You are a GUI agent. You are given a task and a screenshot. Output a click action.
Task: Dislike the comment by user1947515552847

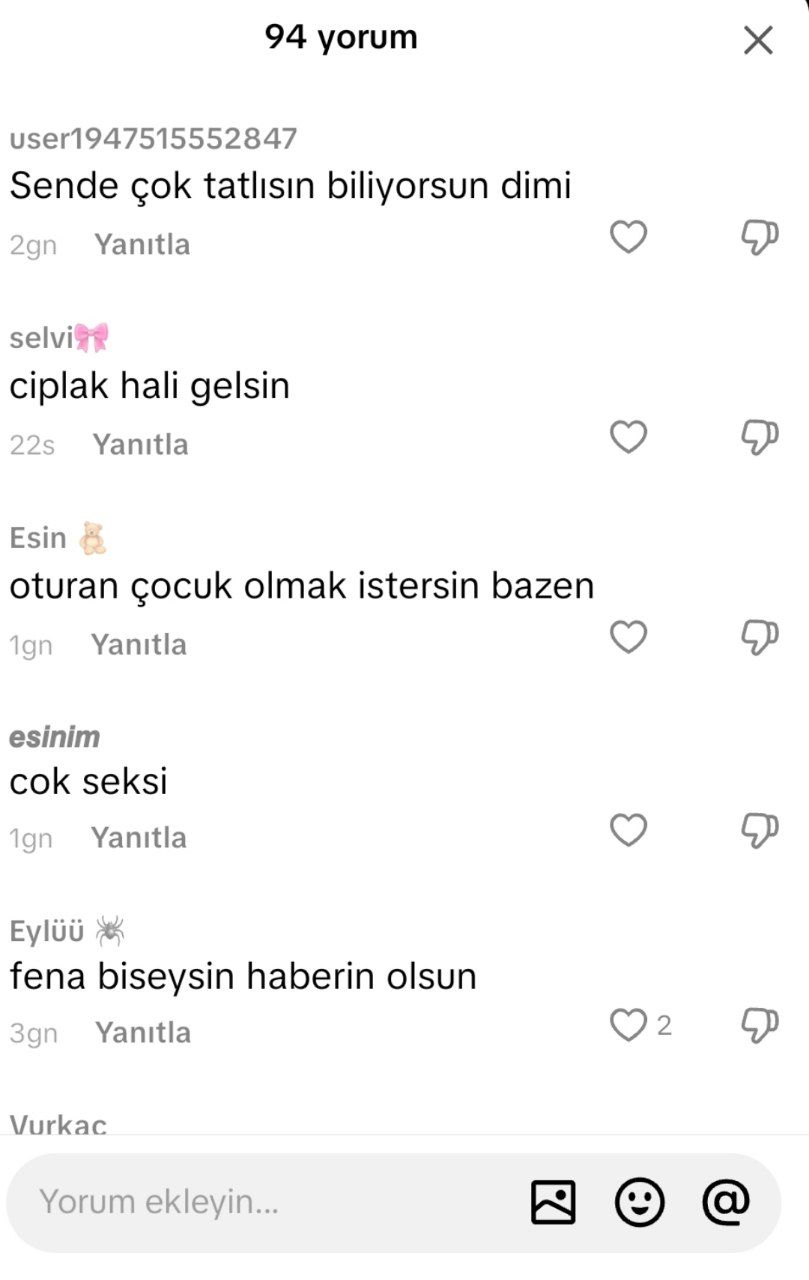coord(759,238)
